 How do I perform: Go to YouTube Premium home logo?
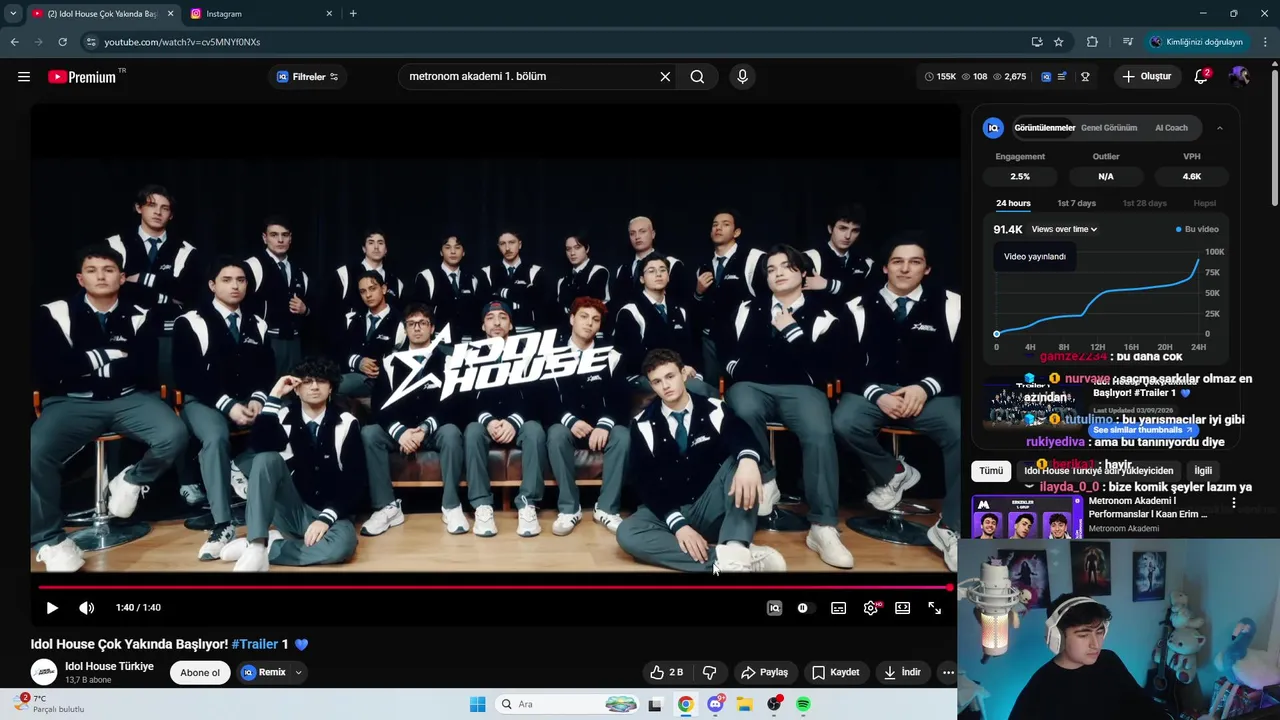click(x=82, y=77)
